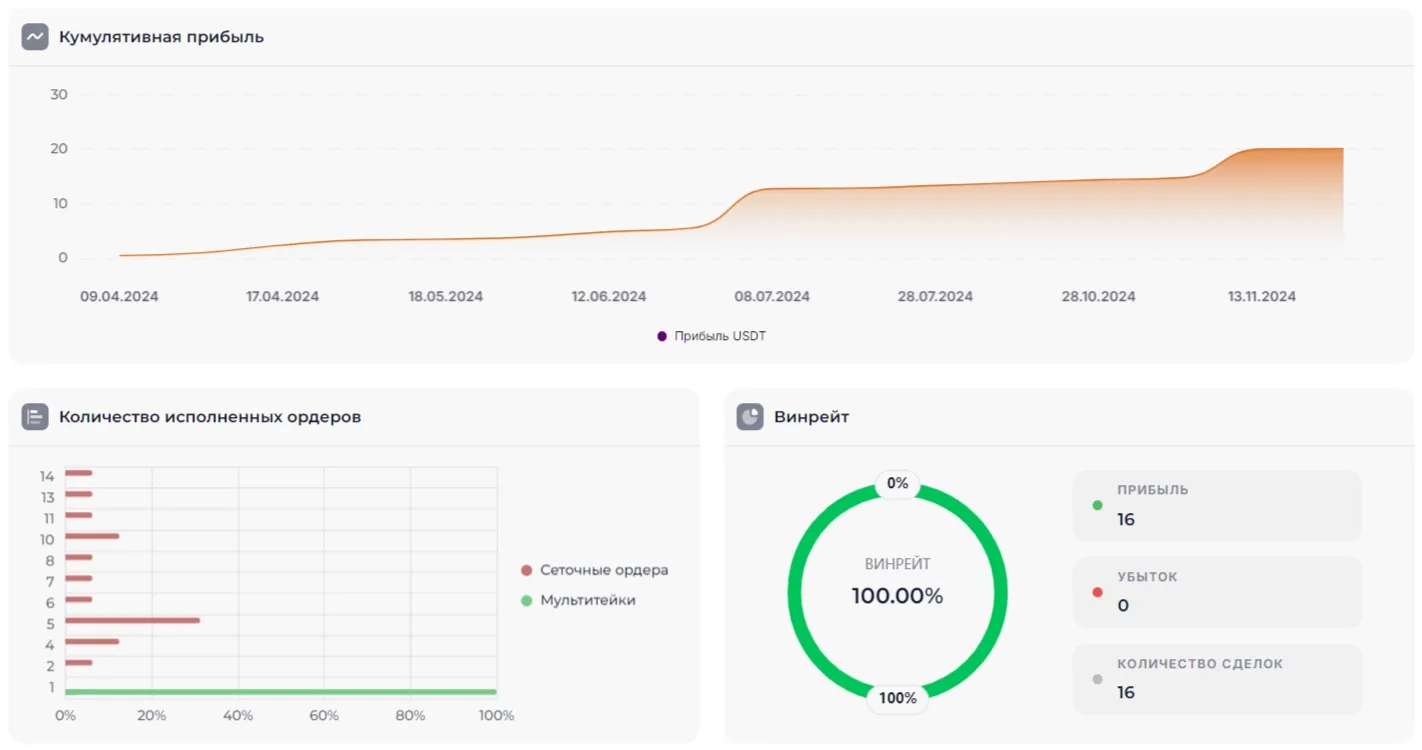Open the Количество сделок stat card value
The height and width of the screenshot is (750, 1422).
[1126, 692]
